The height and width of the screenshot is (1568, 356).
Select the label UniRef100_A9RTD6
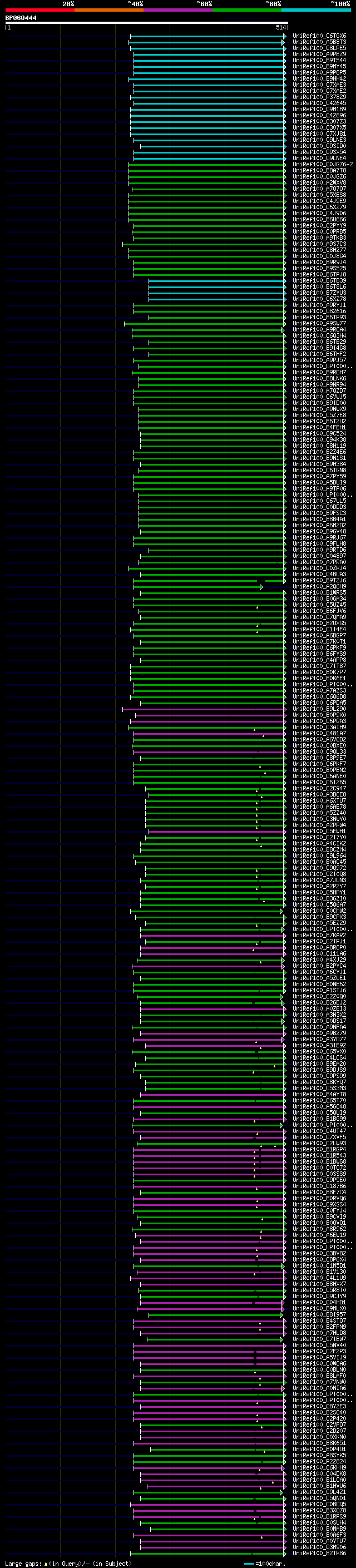click(x=319, y=550)
